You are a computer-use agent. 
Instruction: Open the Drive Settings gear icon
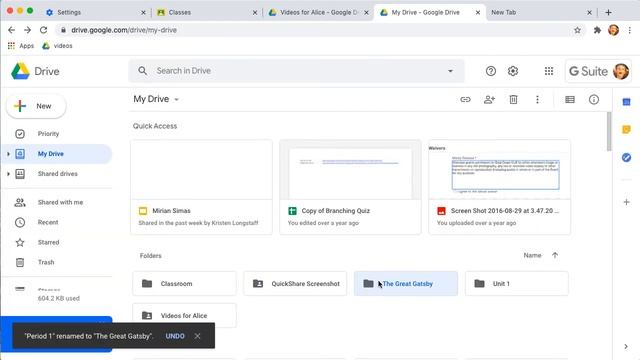pos(513,71)
